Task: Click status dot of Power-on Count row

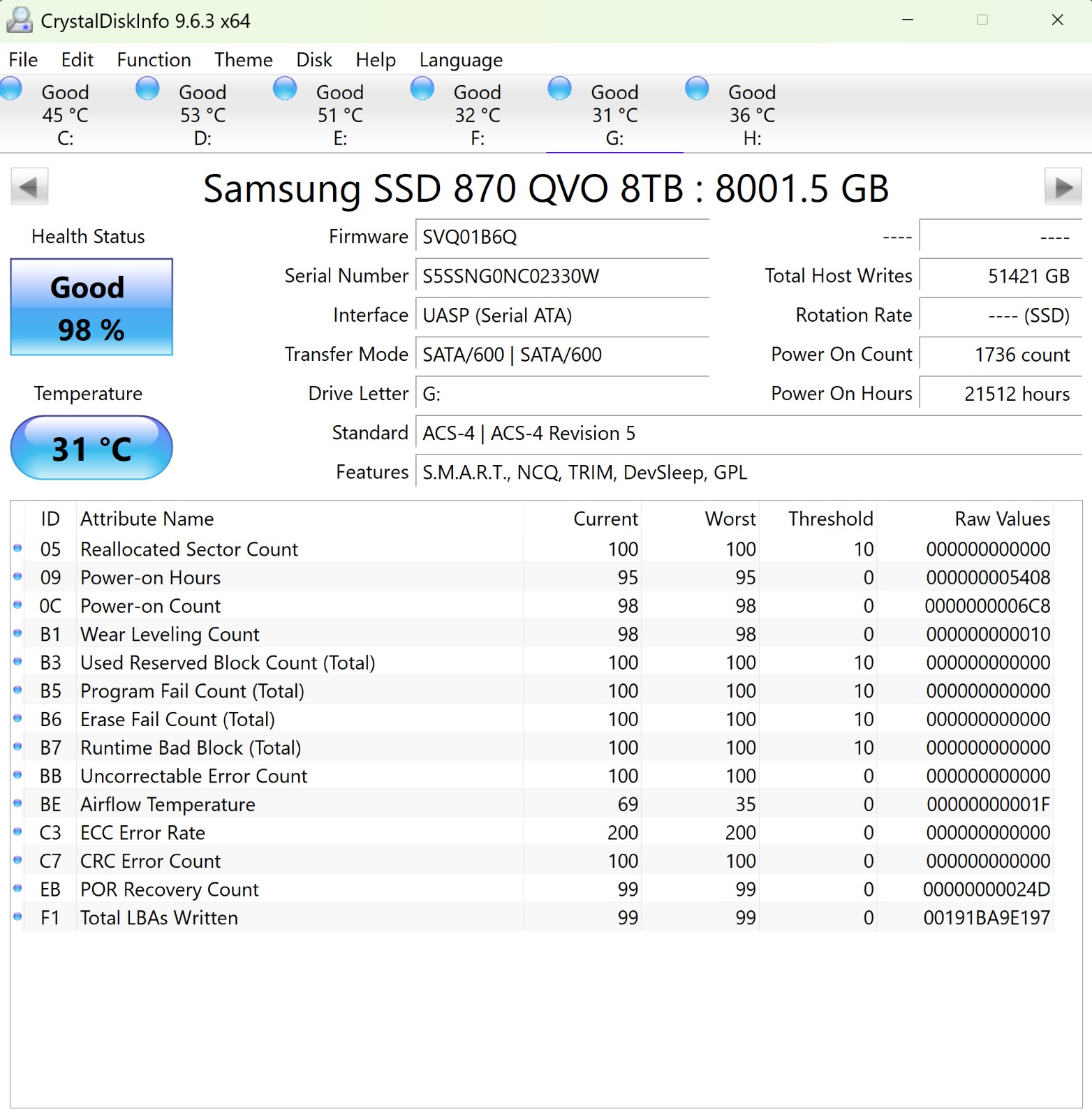Action: pyautogui.click(x=18, y=605)
